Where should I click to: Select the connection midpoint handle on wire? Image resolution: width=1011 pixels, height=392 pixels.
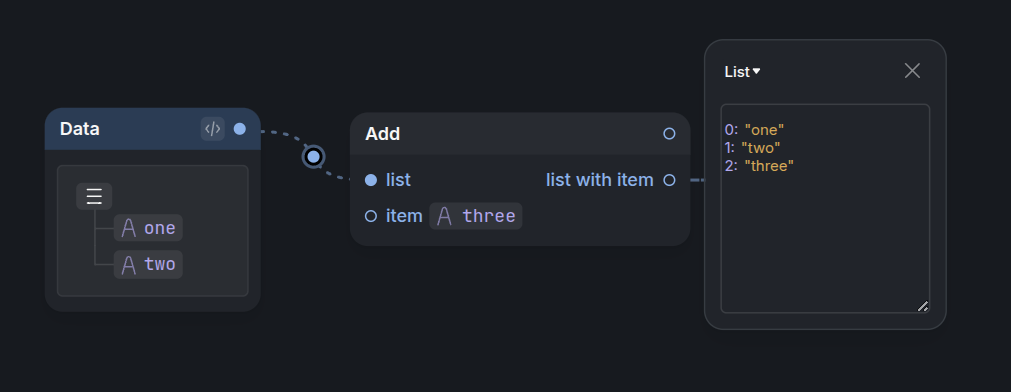pyautogui.click(x=313, y=156)
